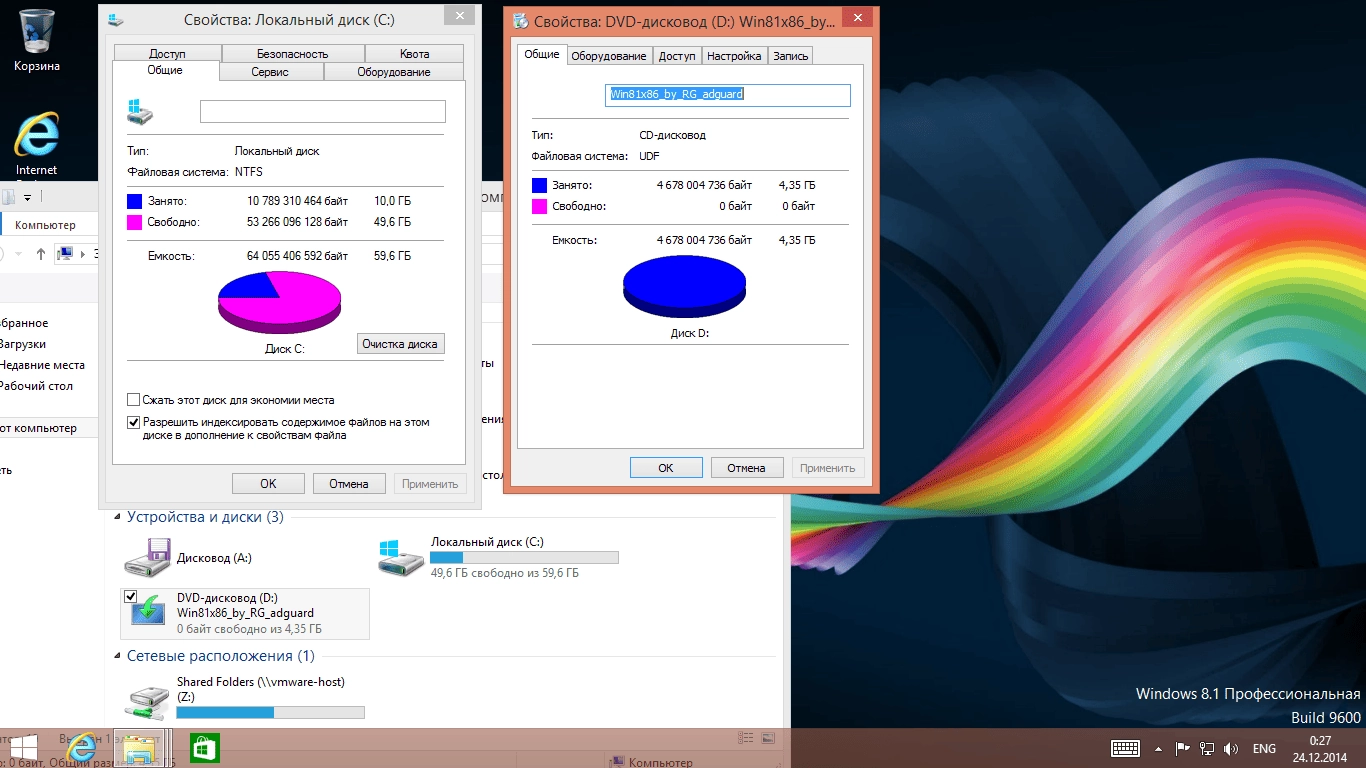Screen dimensions: 1366x768
Task: Click OK in C: properties dialog
Action: (x=268, y=483)
